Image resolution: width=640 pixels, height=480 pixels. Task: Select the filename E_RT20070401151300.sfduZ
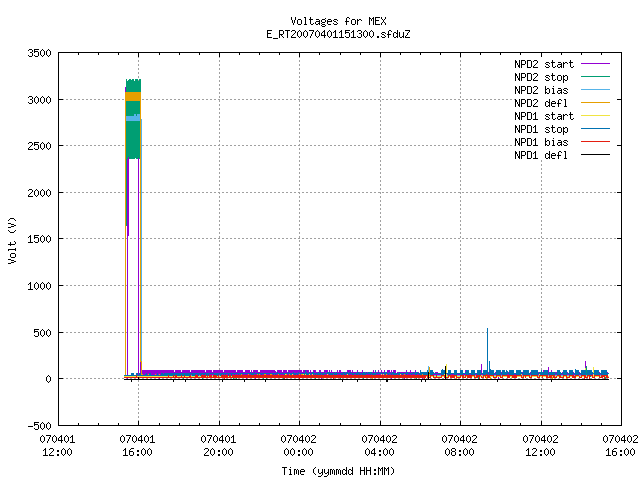tap(338, 34)
